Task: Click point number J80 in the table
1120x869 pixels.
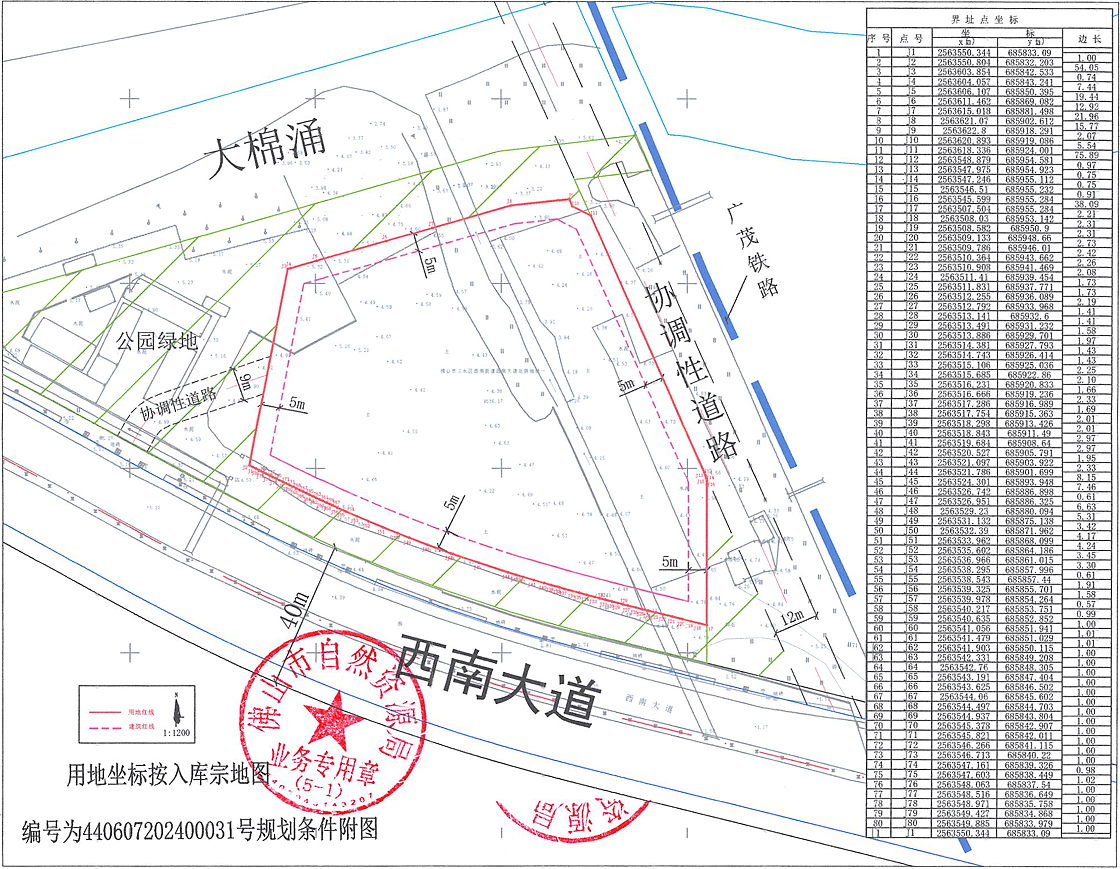Action: [912, 823]
